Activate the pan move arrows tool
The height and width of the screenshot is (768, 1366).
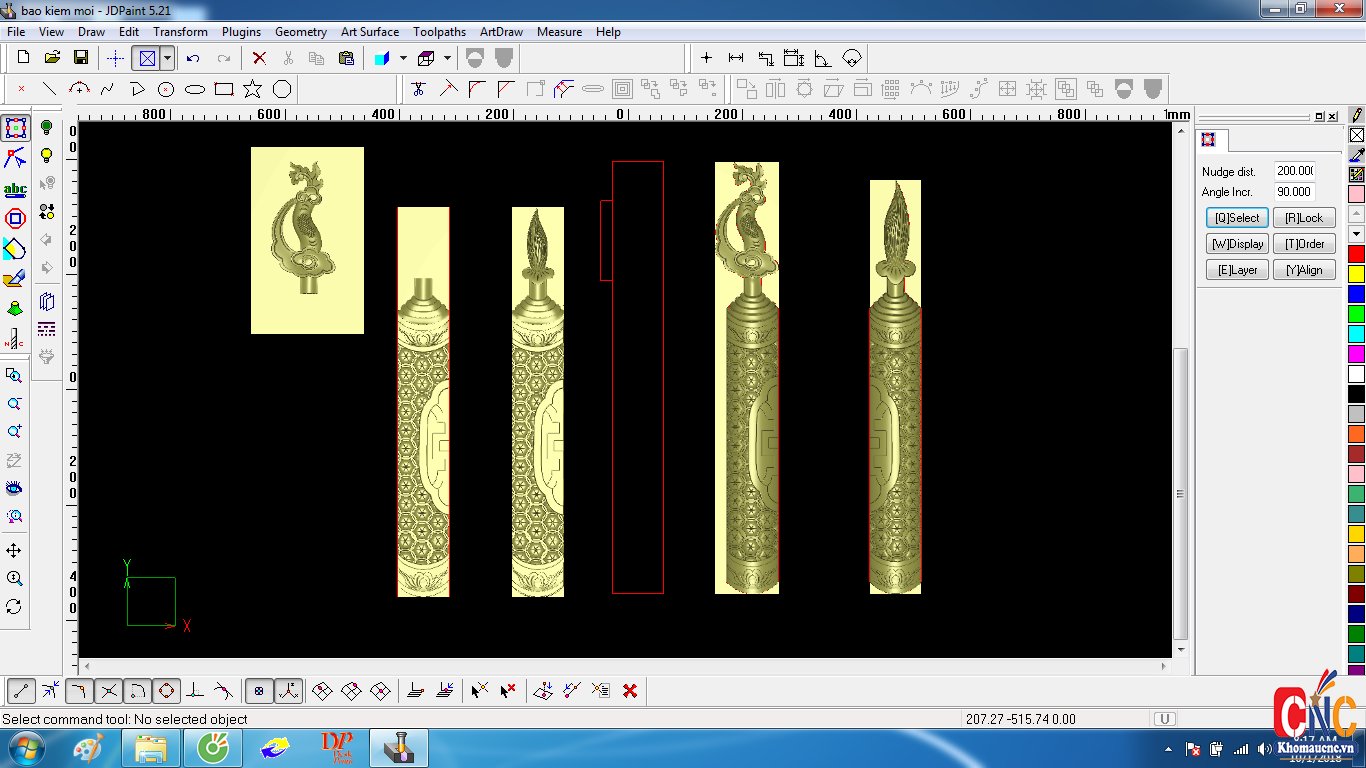(14, 551)
